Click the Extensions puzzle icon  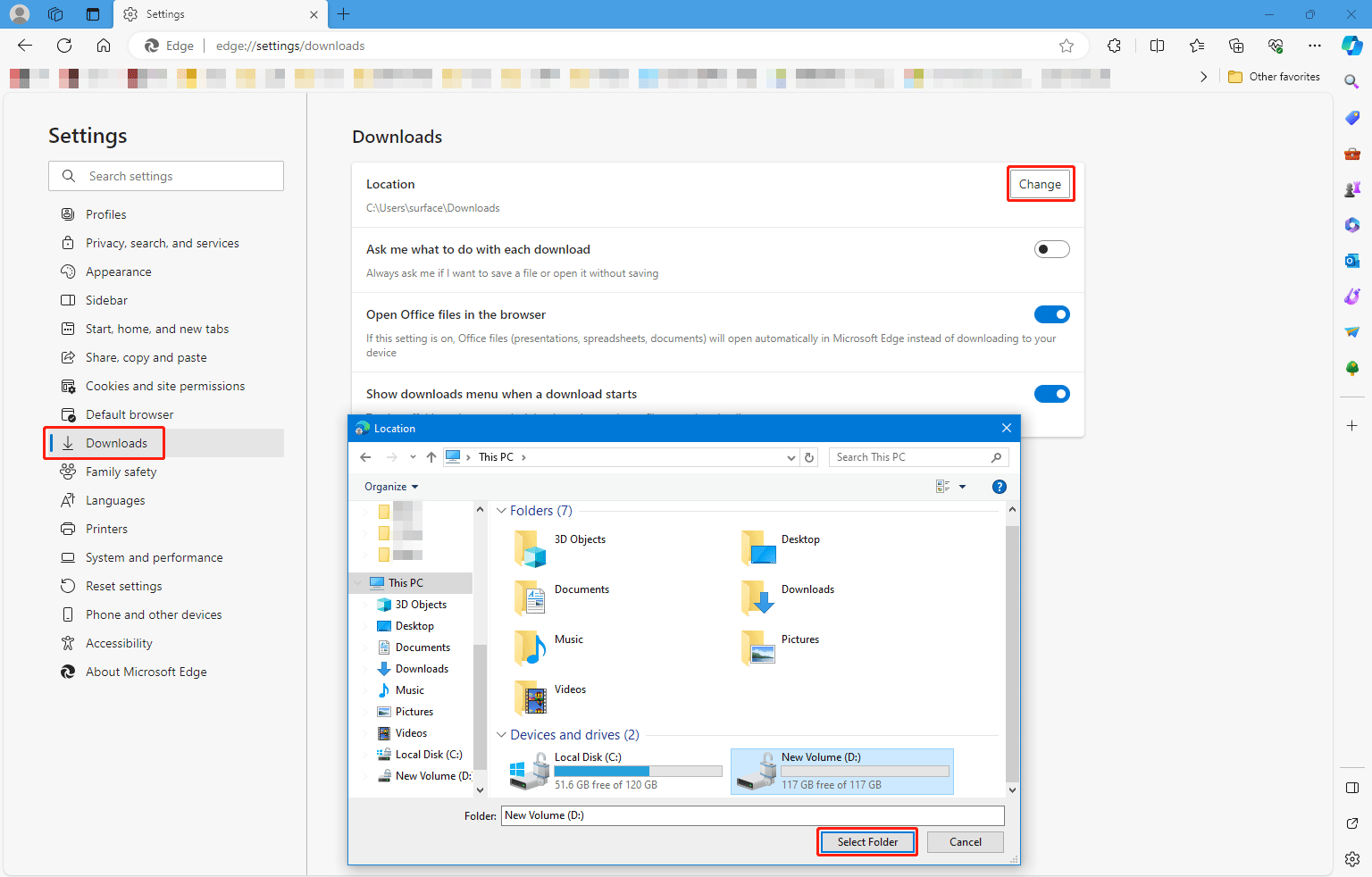coord(1114,46)
